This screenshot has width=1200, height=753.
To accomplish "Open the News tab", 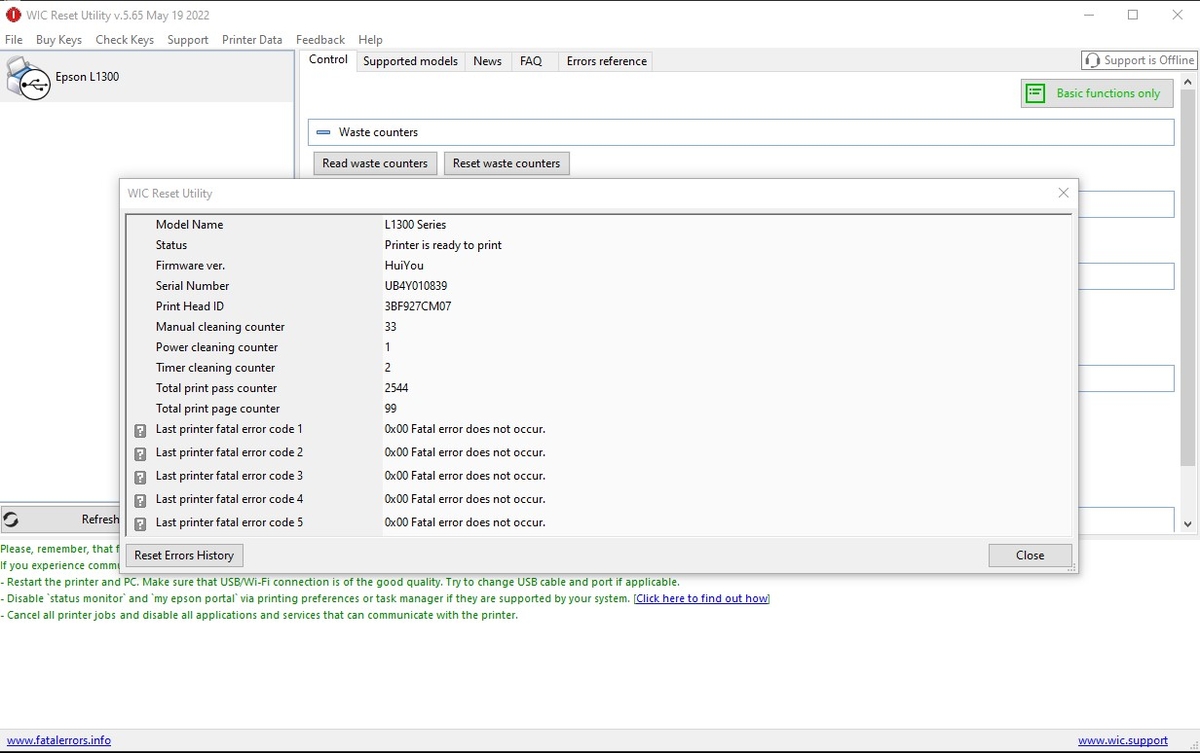I will pos(488,61).
